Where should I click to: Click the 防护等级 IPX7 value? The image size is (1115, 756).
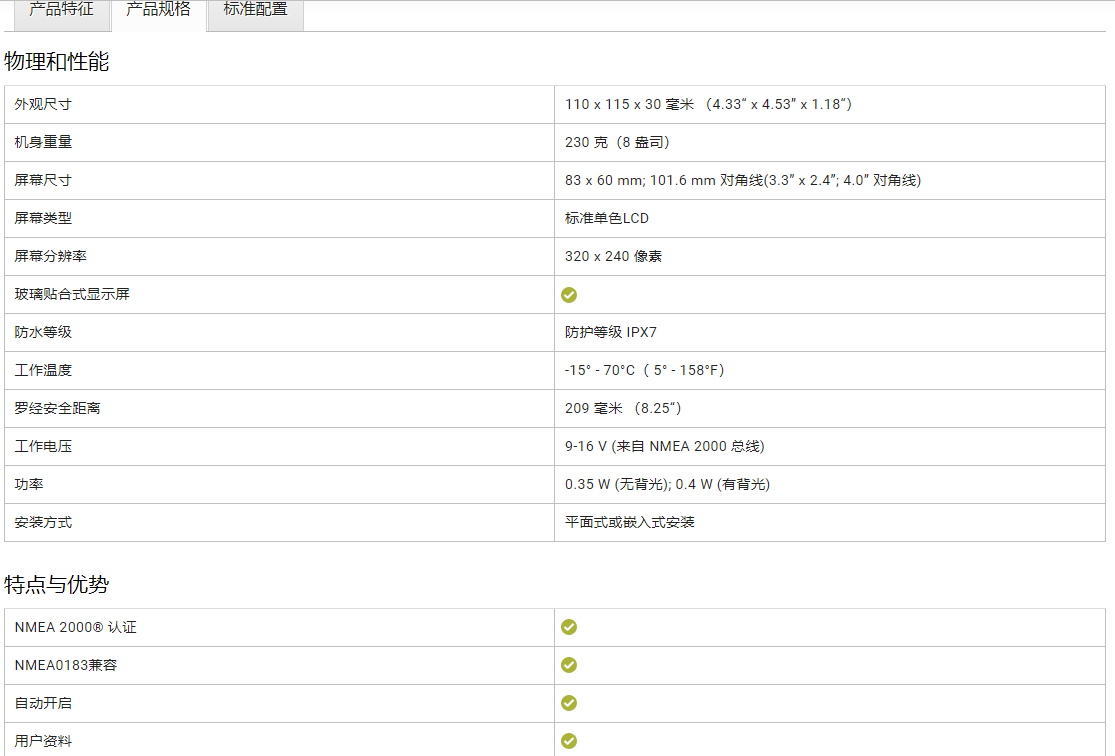(611, 333)
